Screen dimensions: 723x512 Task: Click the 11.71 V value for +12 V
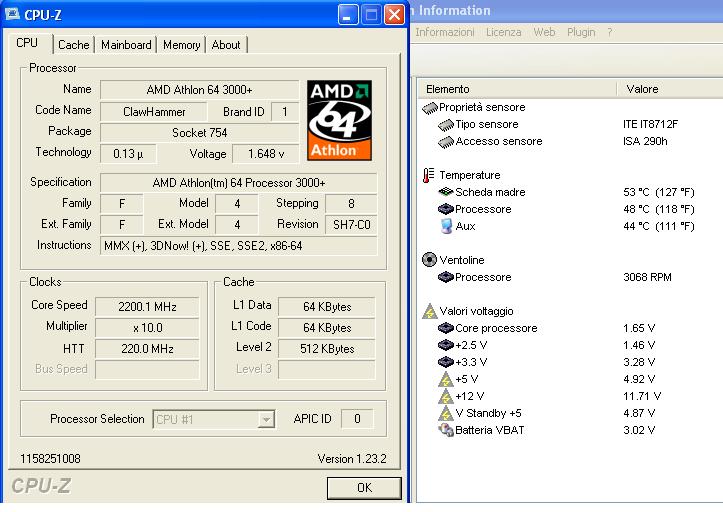(642, 396)
